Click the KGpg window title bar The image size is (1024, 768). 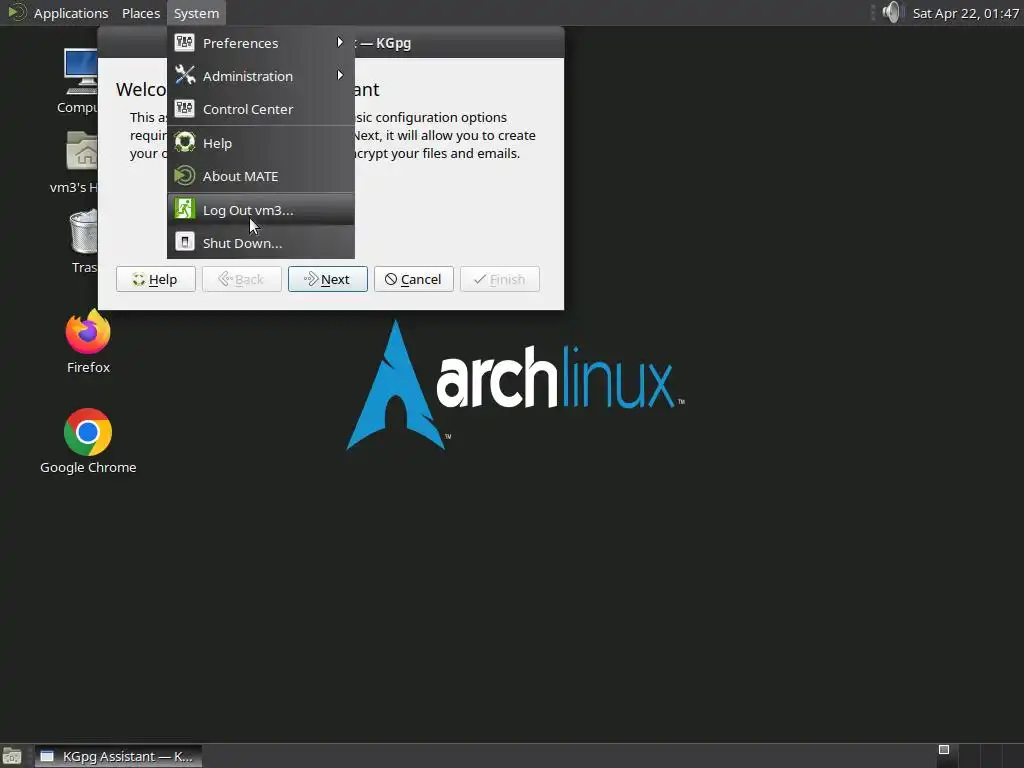[460, 43]
